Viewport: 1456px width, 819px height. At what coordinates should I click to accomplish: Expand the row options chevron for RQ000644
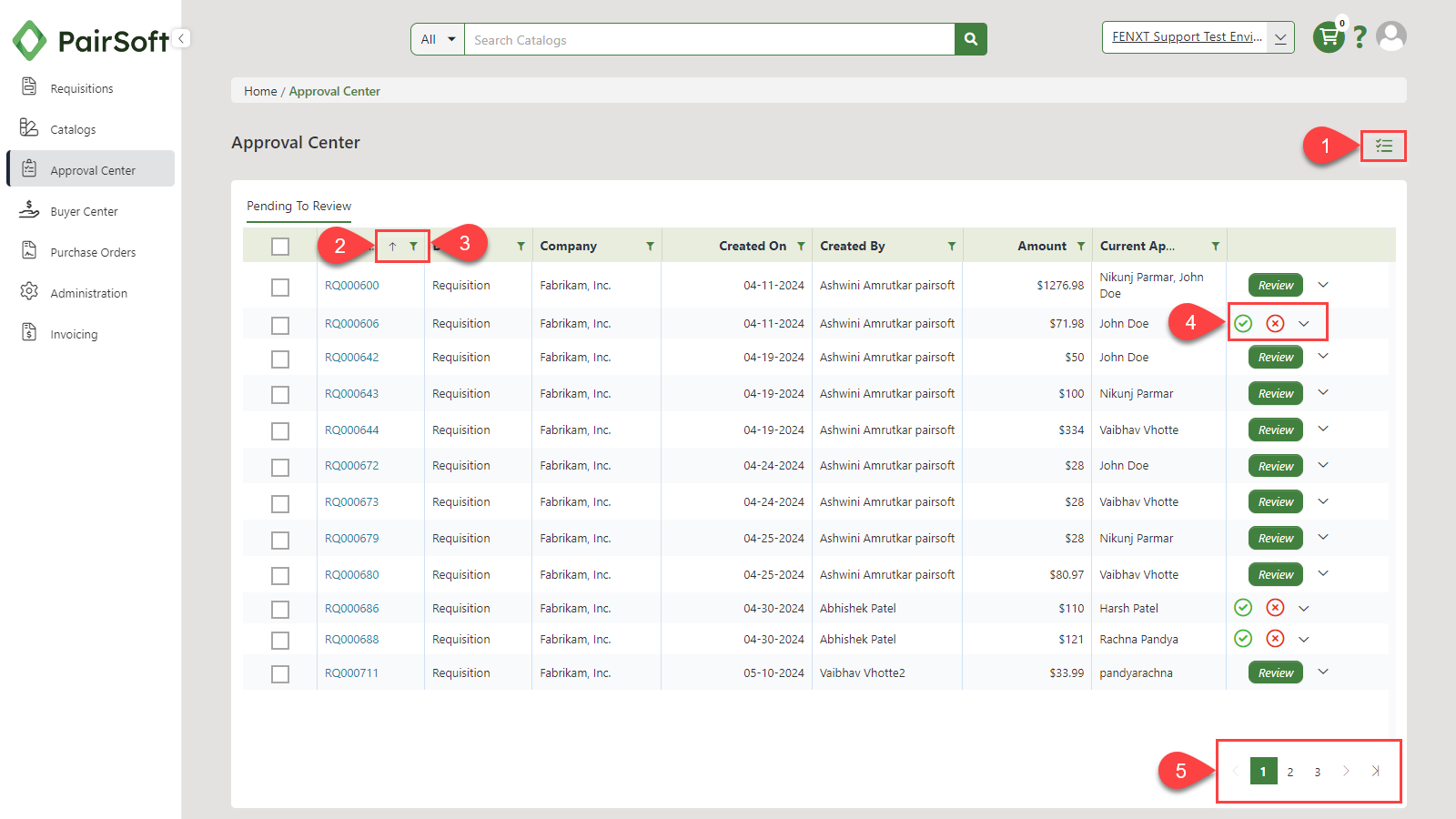tap(1323, 429)
